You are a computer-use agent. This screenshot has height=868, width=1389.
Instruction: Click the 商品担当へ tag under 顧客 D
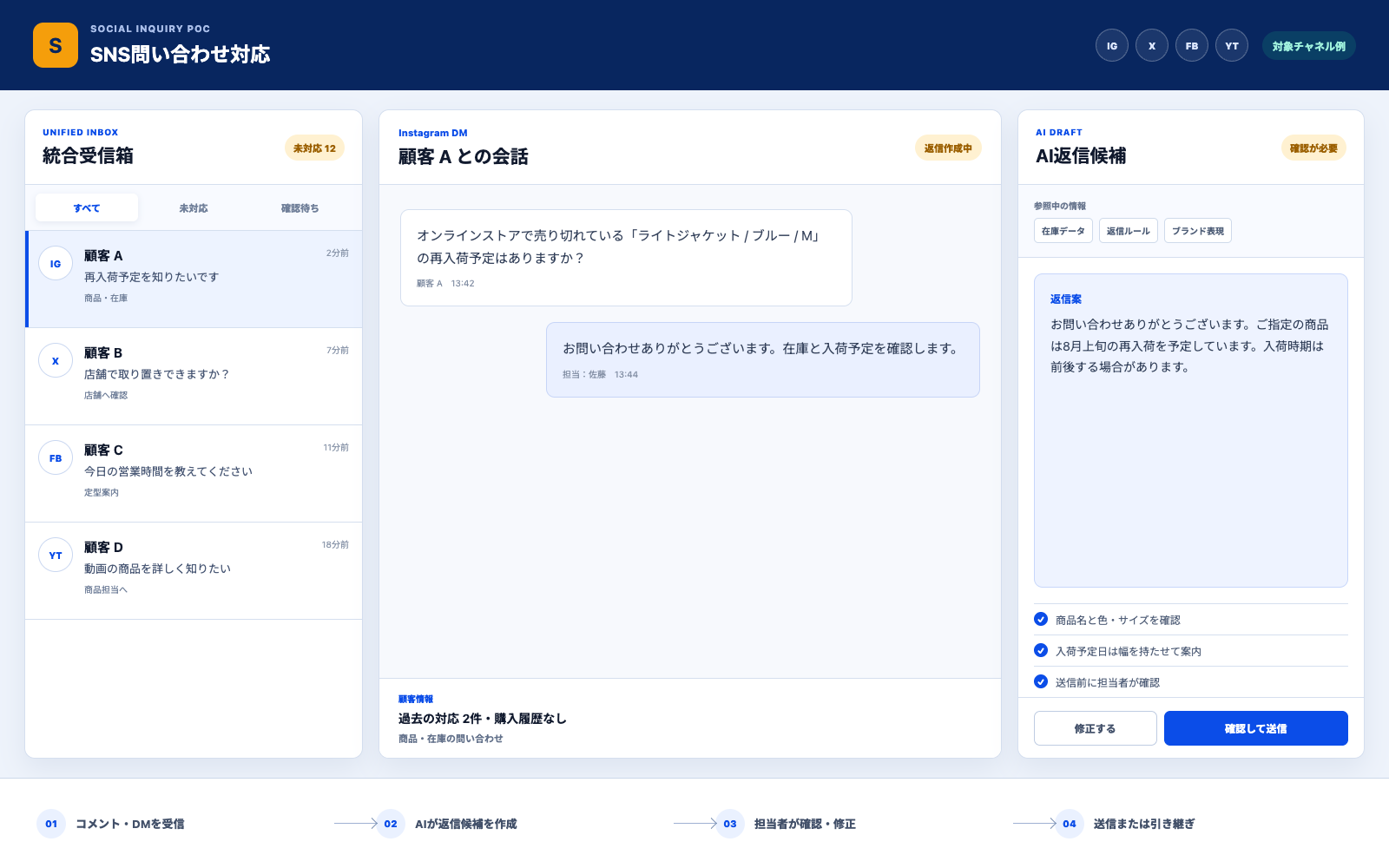click(106, 589)
